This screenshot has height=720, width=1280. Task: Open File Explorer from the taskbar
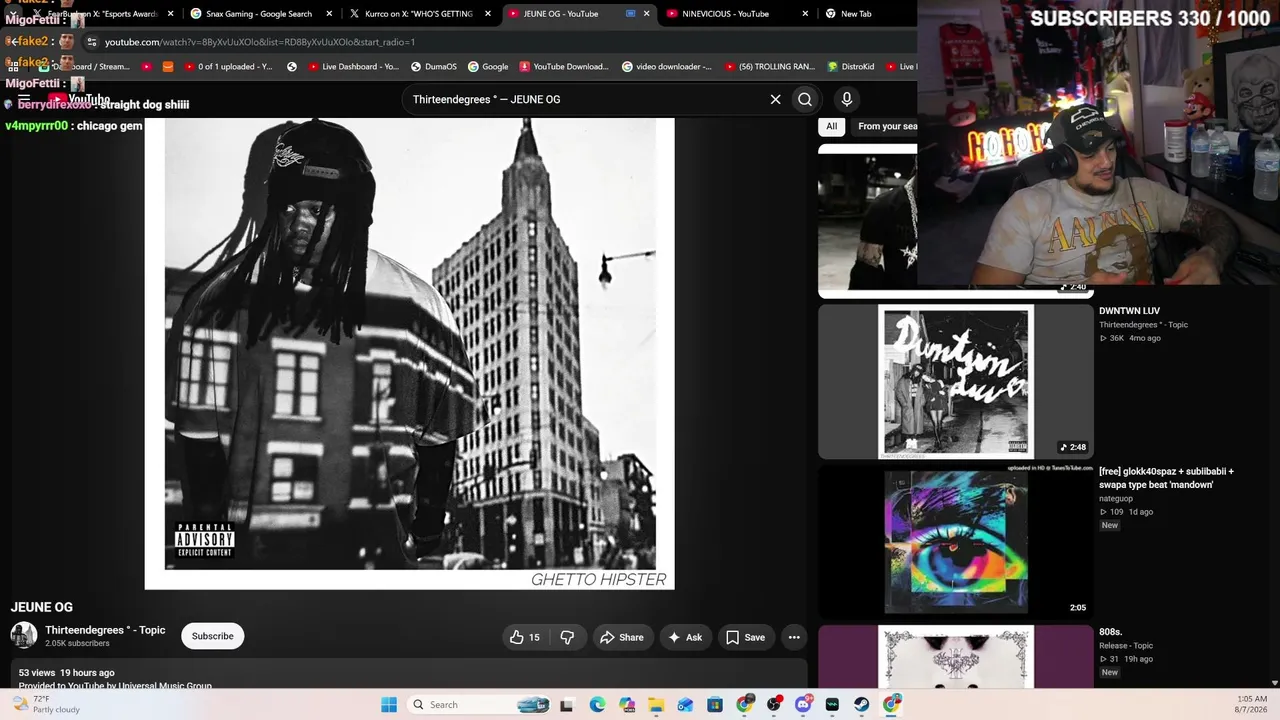coord(656,705)
